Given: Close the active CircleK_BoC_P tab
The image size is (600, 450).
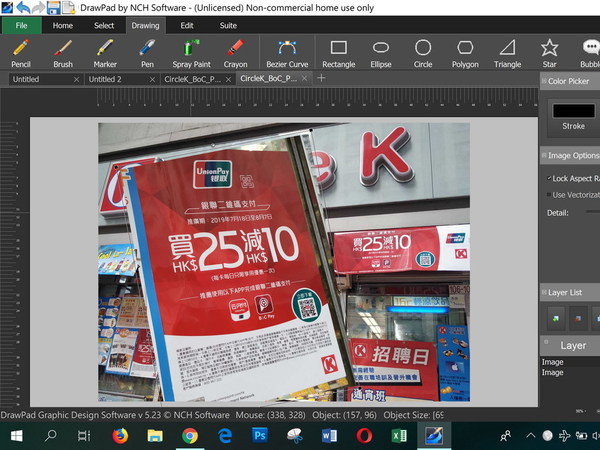Looking at the screenshot, I should [x=304, y=78].
